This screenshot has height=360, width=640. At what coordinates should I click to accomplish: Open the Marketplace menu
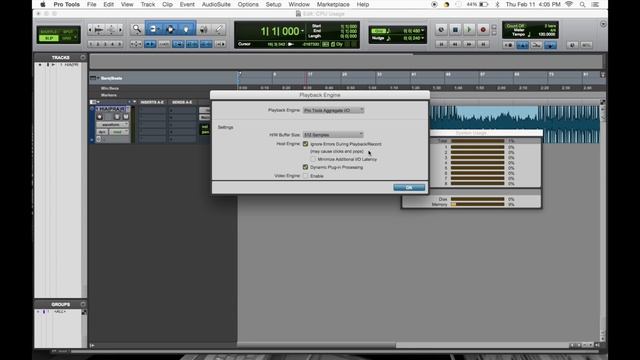pos(333,4)
